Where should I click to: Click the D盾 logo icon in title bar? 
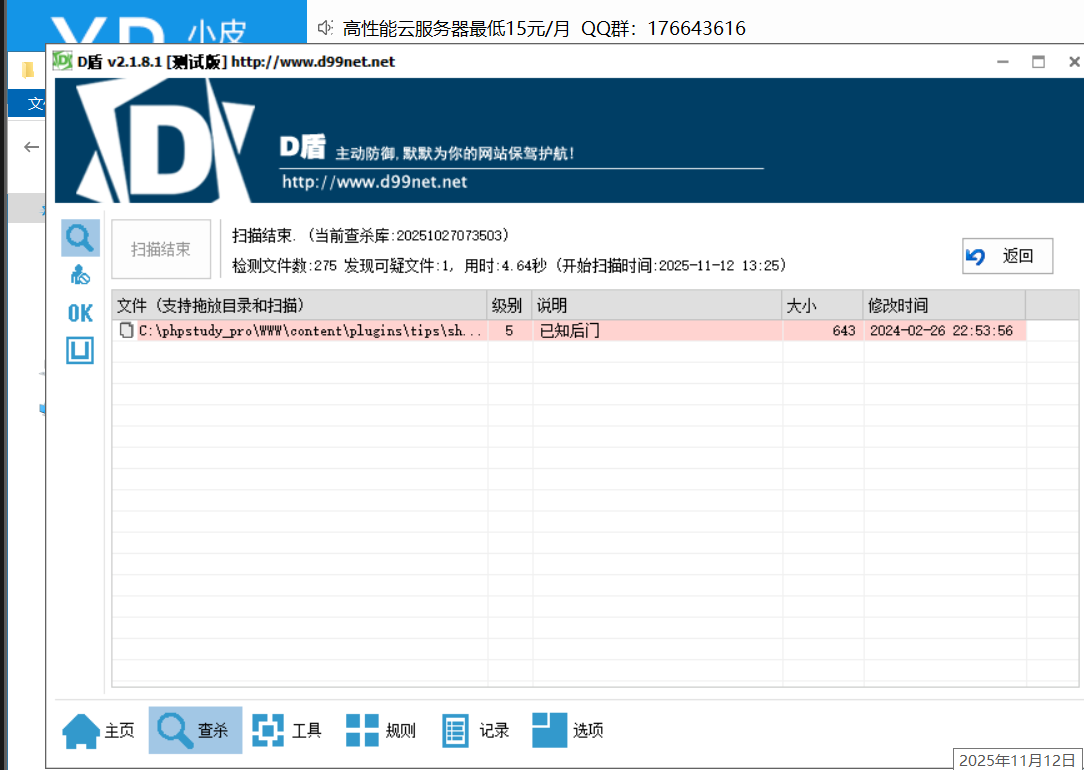[x=62, y=61]
